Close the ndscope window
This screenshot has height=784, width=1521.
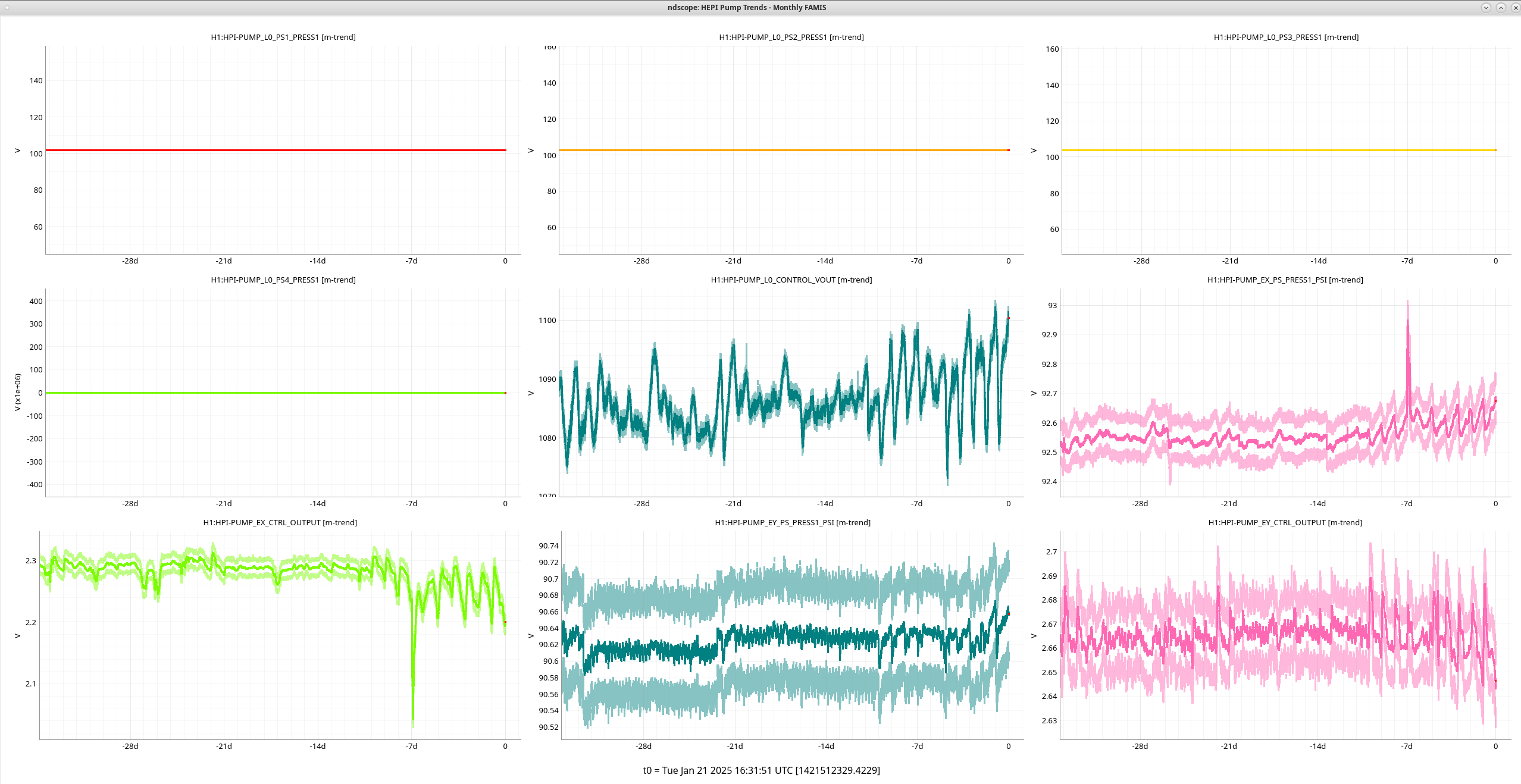click(x=1516, y=8)
